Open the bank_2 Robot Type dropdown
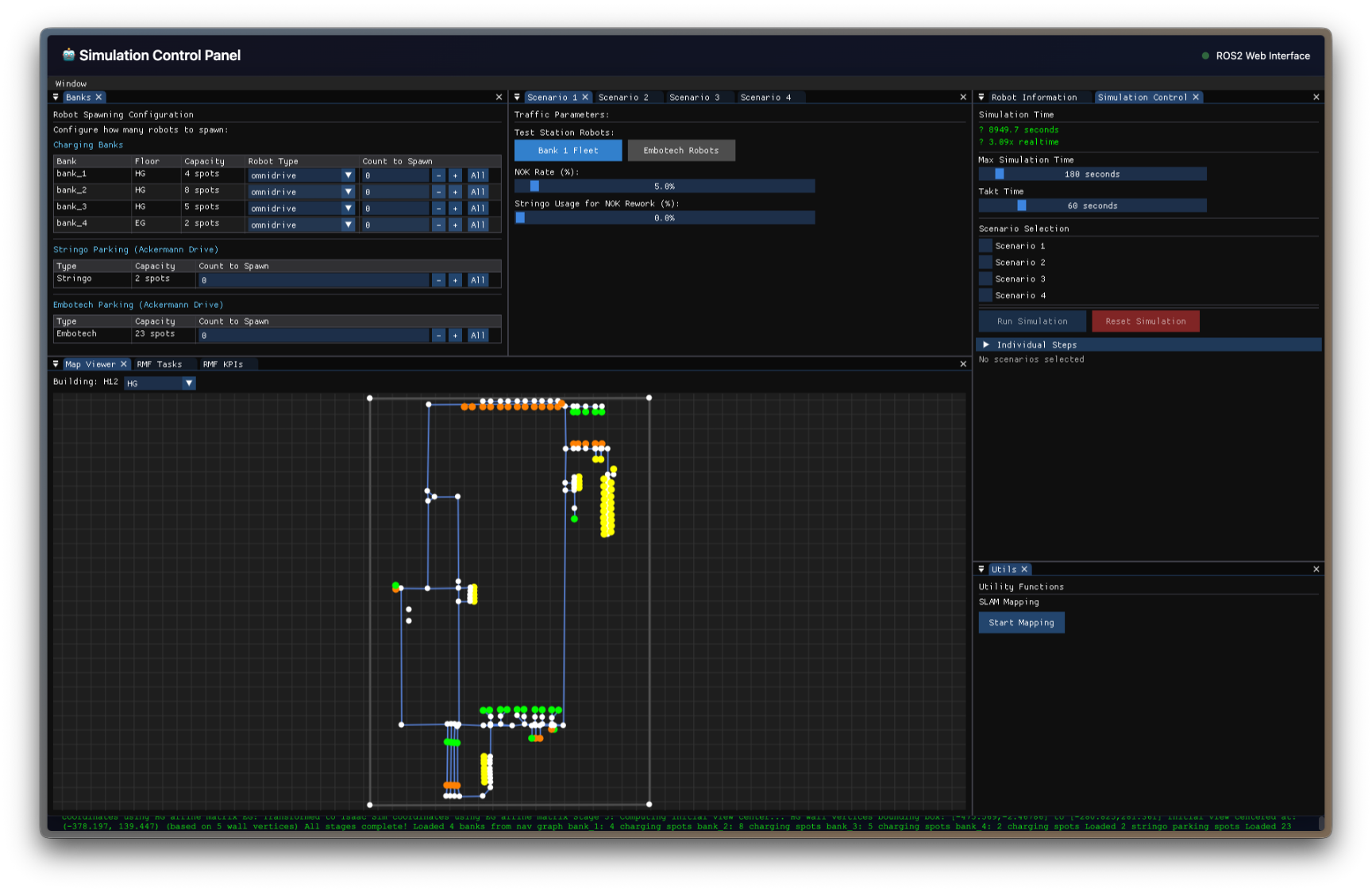Image resolution: width=1372 pixels, height=892 pixels. [302, 192]
